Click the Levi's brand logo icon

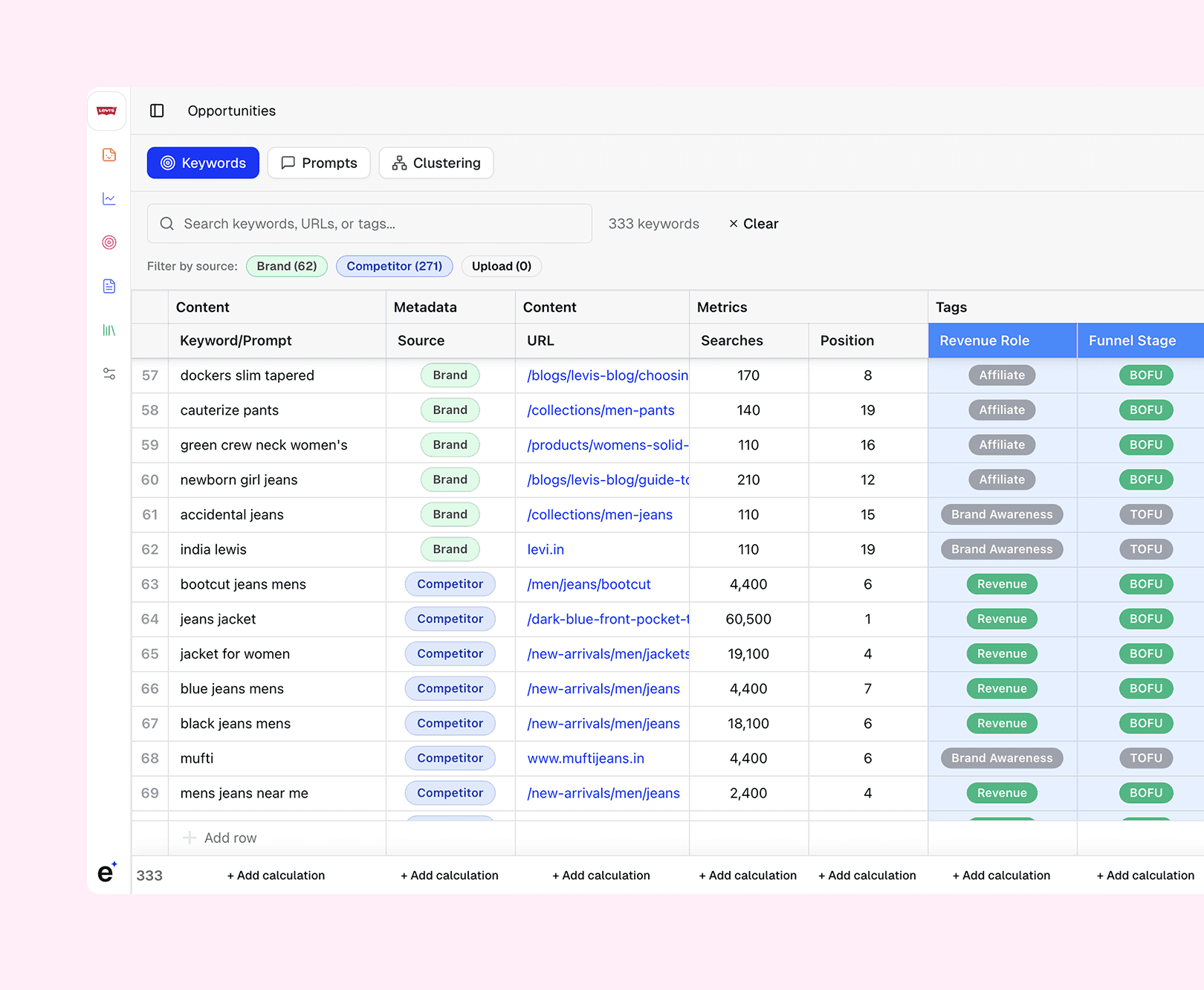pyautogui.click(x=107, y=111)
